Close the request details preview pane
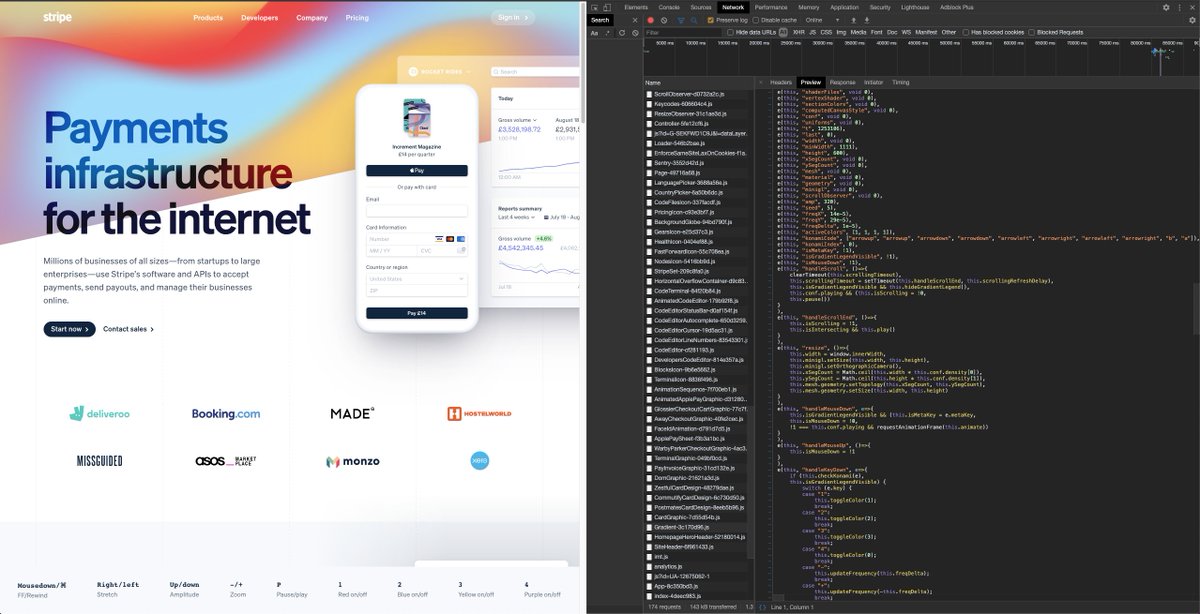 click(x=760, y=82)
